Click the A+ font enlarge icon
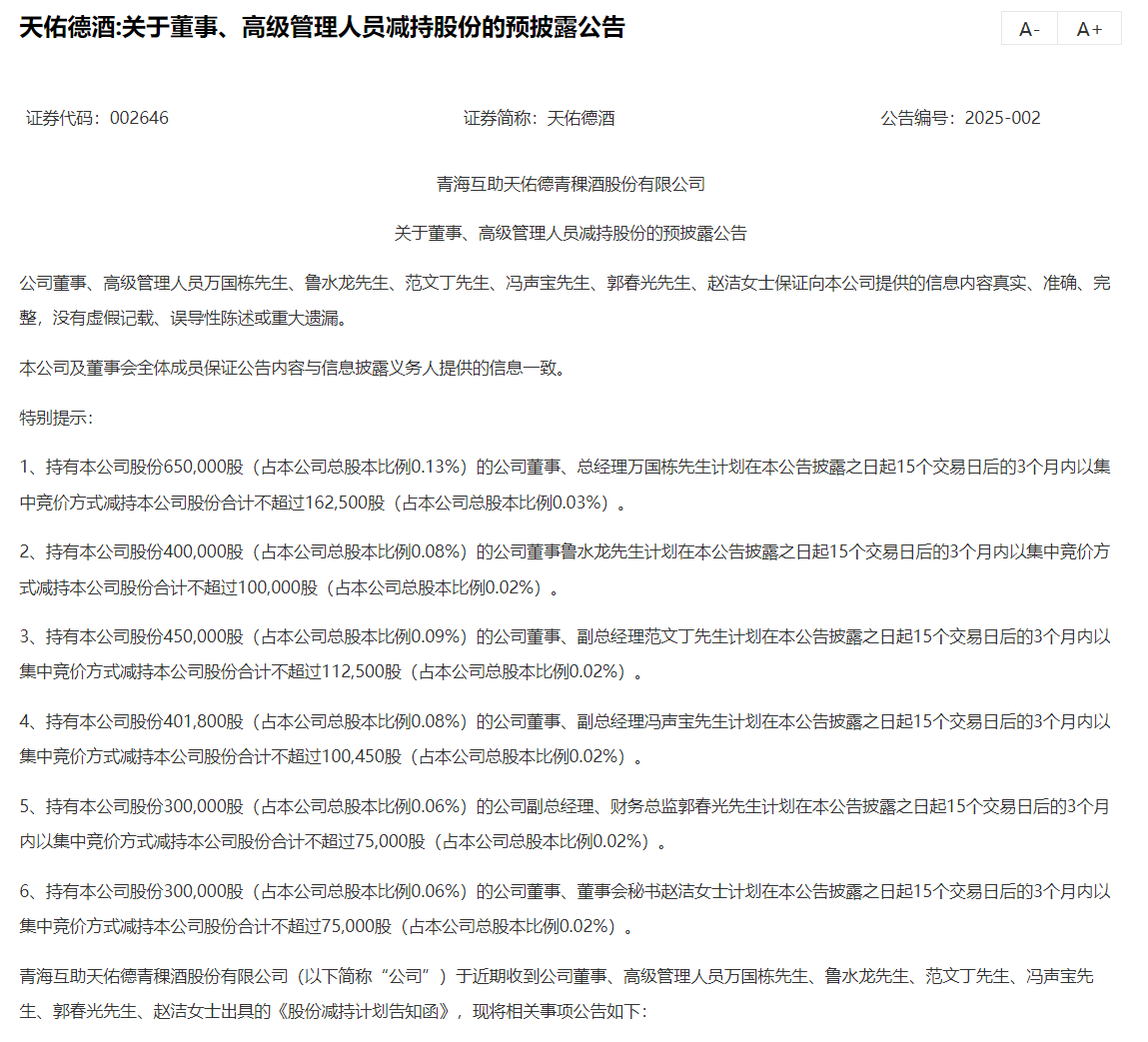Screen dimensions: 1148x1042 1089,28
